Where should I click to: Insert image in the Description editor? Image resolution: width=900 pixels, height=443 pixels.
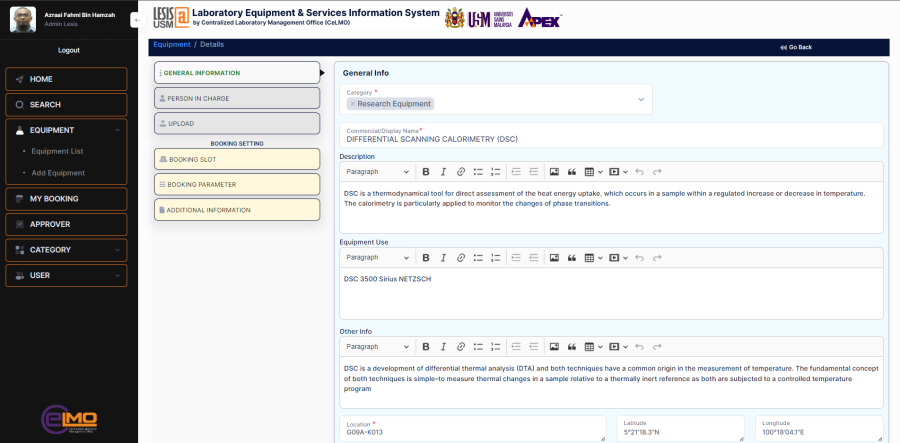tap(554, 172)
